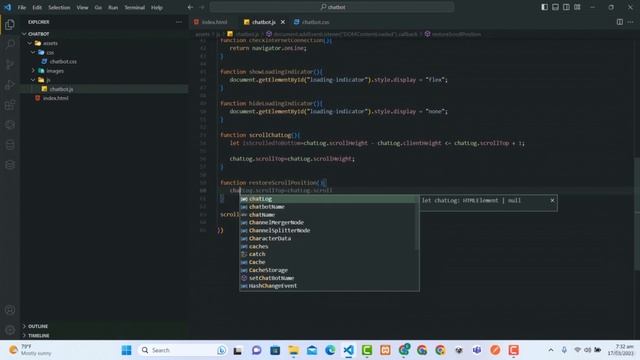This screenshot has height=360, width=640.
Task: Open File Explorer in the taskbar
Action: [x=293, y=350]
